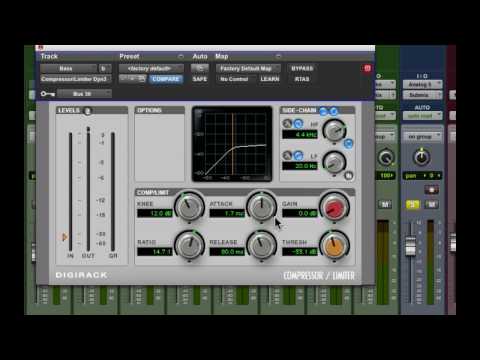Click the compression curve graph display
Viewport: 480px width, 360px height.
tap(232, 144)
